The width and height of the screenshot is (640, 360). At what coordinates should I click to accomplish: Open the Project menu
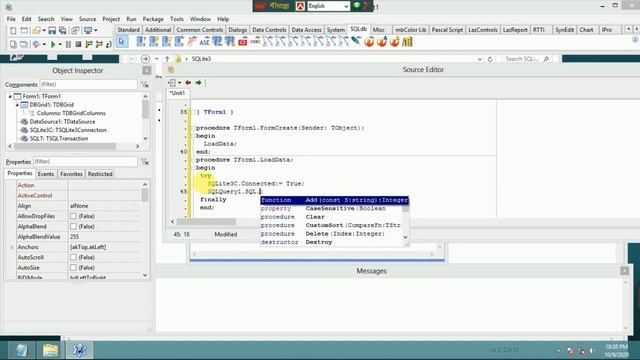(111, 19)
